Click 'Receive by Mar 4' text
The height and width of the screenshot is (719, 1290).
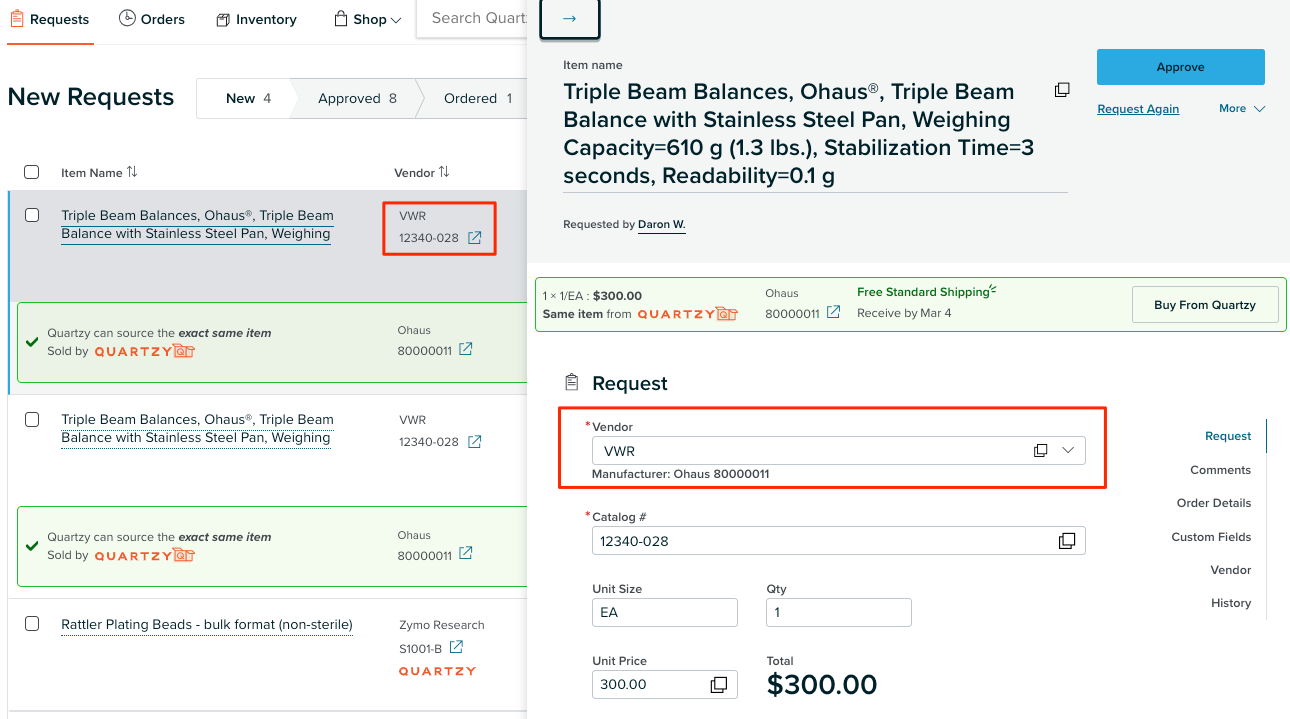coord(904,313)
